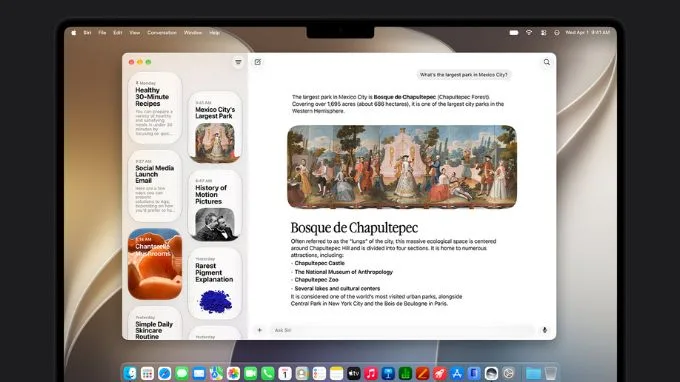The height and width of the screenshot is (382, 680).
Task: Open search with the magnifying glass icon
Action: point(546,62)
